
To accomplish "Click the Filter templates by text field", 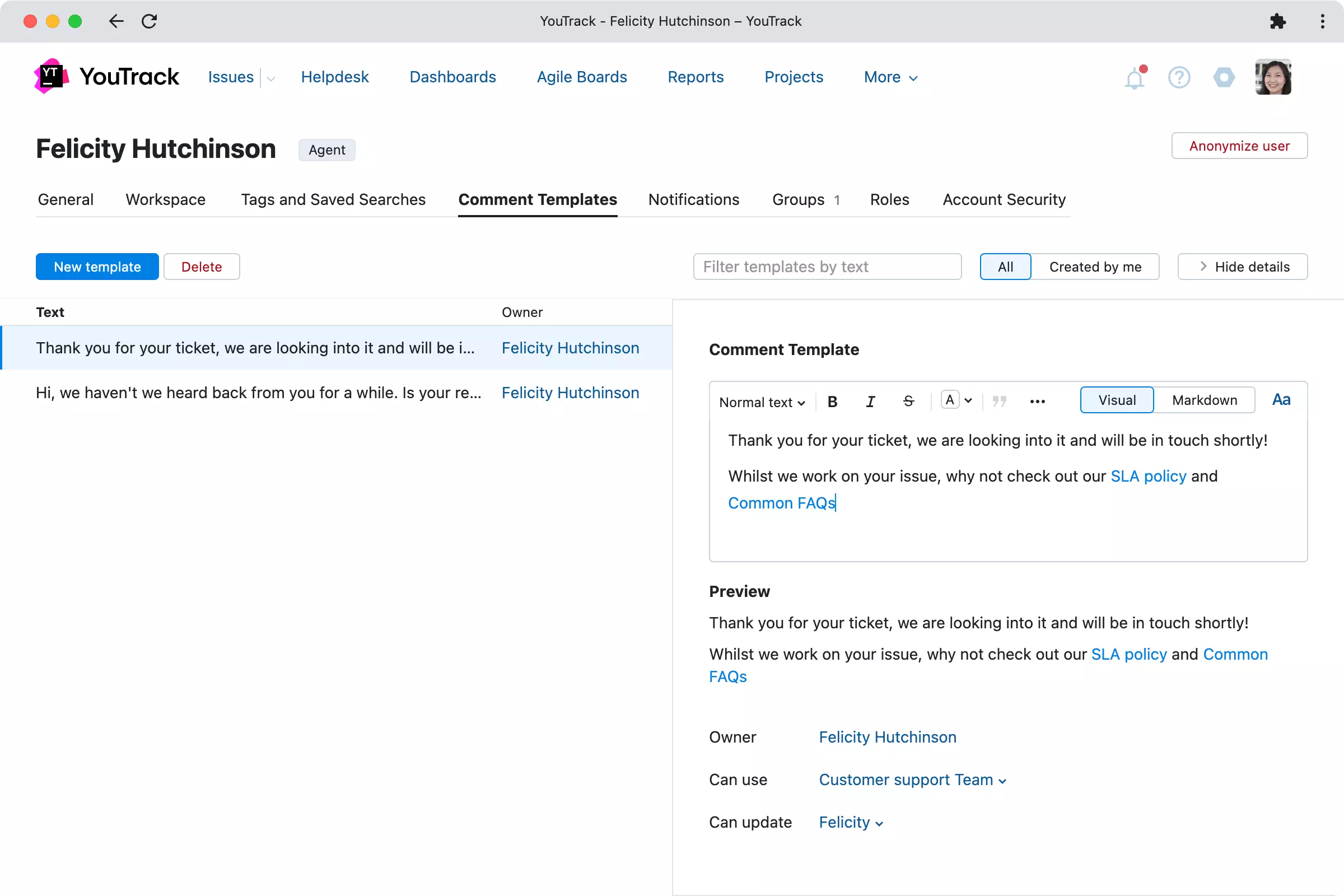I will (827, 267).
